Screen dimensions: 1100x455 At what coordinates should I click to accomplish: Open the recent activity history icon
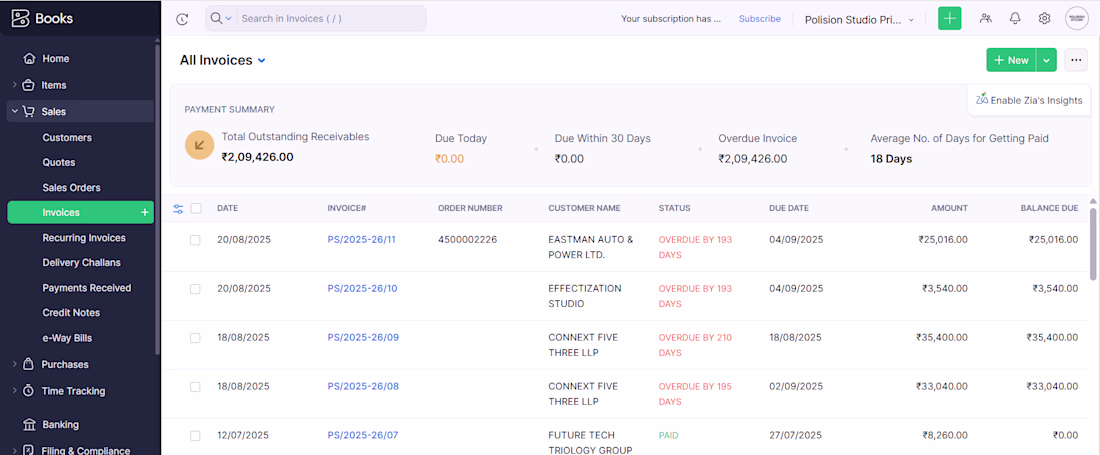coord(182,19)
